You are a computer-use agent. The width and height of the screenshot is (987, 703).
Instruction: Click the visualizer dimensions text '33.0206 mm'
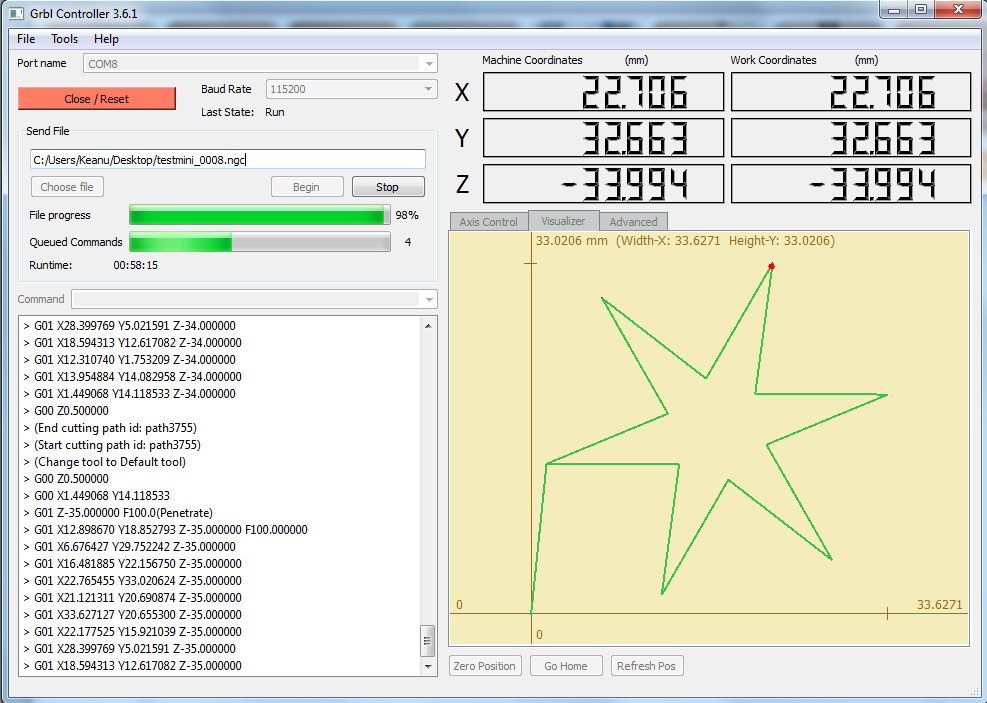572,241
